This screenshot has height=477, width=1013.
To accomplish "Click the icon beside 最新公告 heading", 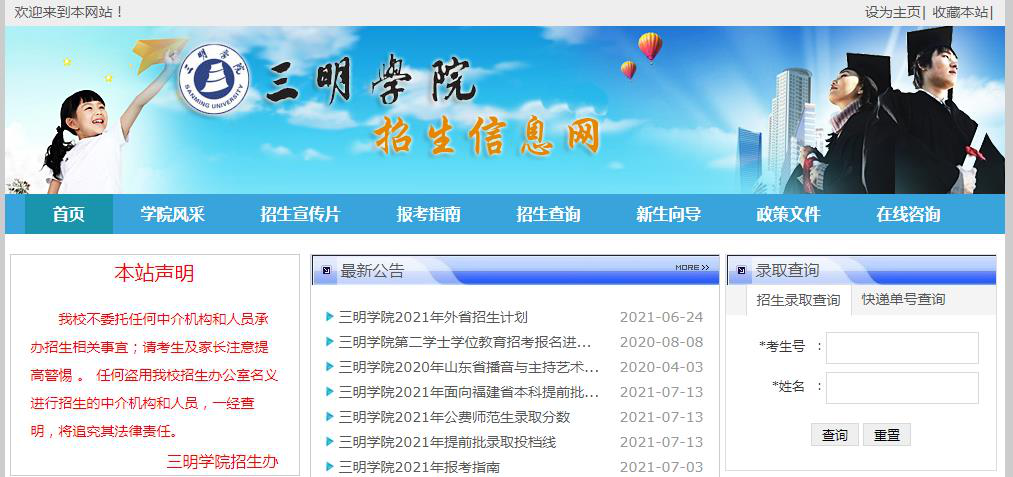I will click(326, 270).
